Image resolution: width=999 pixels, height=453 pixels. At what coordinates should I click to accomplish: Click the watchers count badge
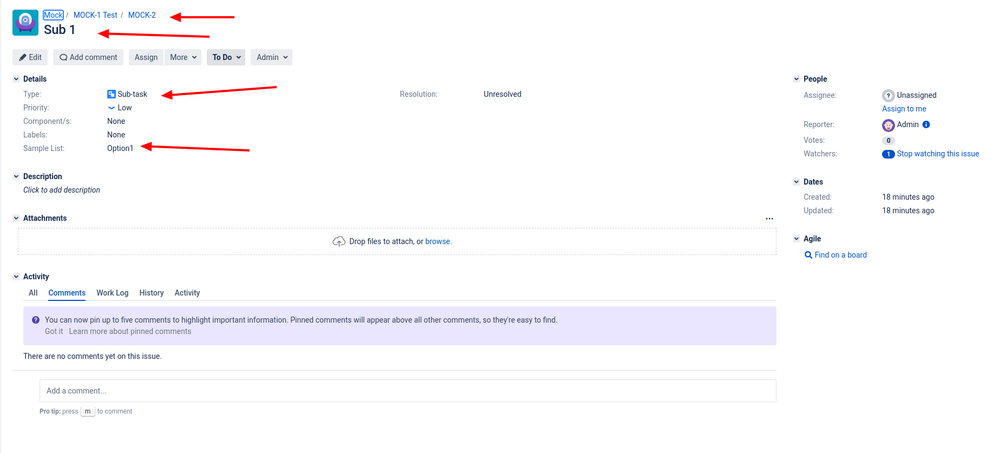pyautogui.click(x=888, y=154)
